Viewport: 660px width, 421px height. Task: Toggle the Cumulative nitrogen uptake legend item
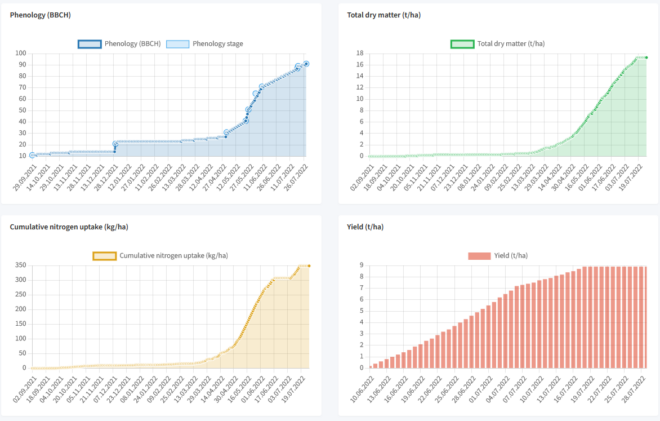click(x=160, y=256)
